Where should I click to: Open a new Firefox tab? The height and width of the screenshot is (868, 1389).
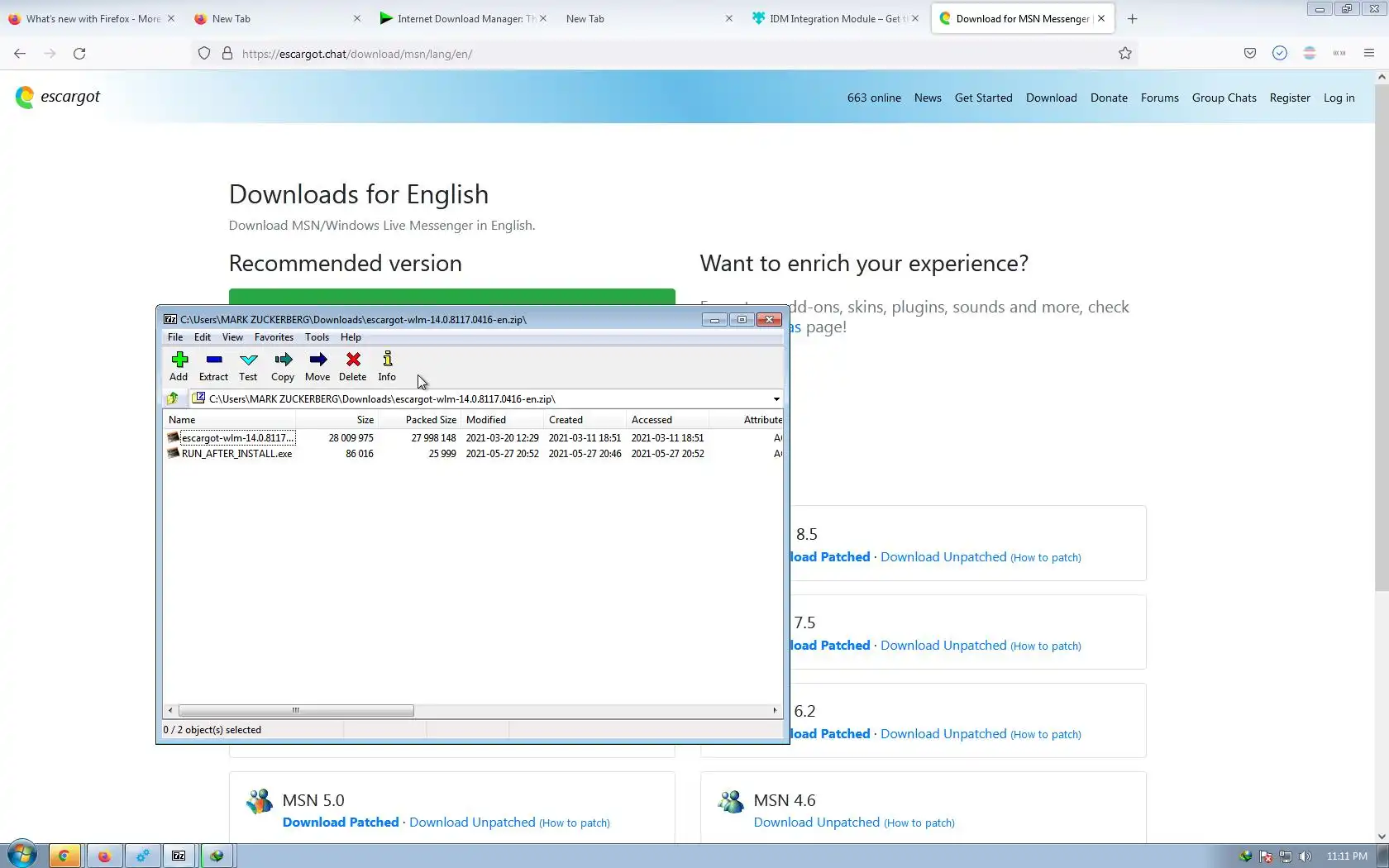(1133, 19)
